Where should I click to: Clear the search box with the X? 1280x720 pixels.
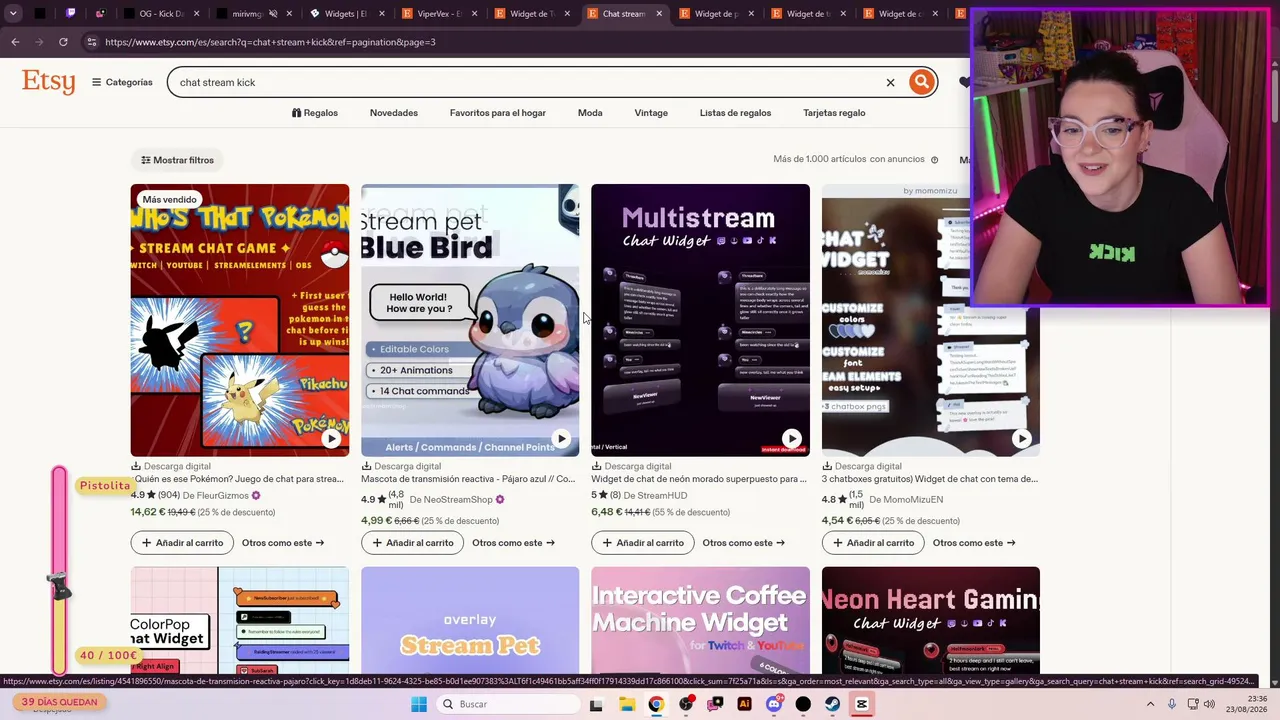coord(890,82)
